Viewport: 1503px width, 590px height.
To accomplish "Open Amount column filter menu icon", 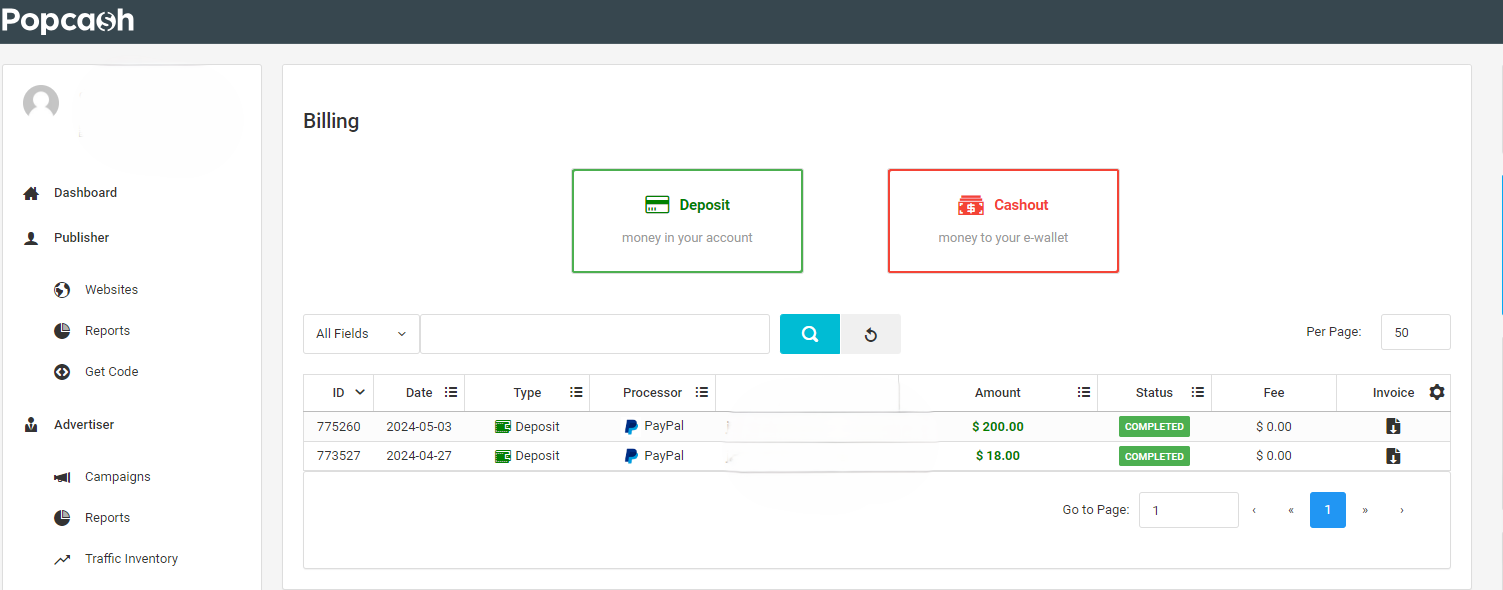I will (1084, 393).
